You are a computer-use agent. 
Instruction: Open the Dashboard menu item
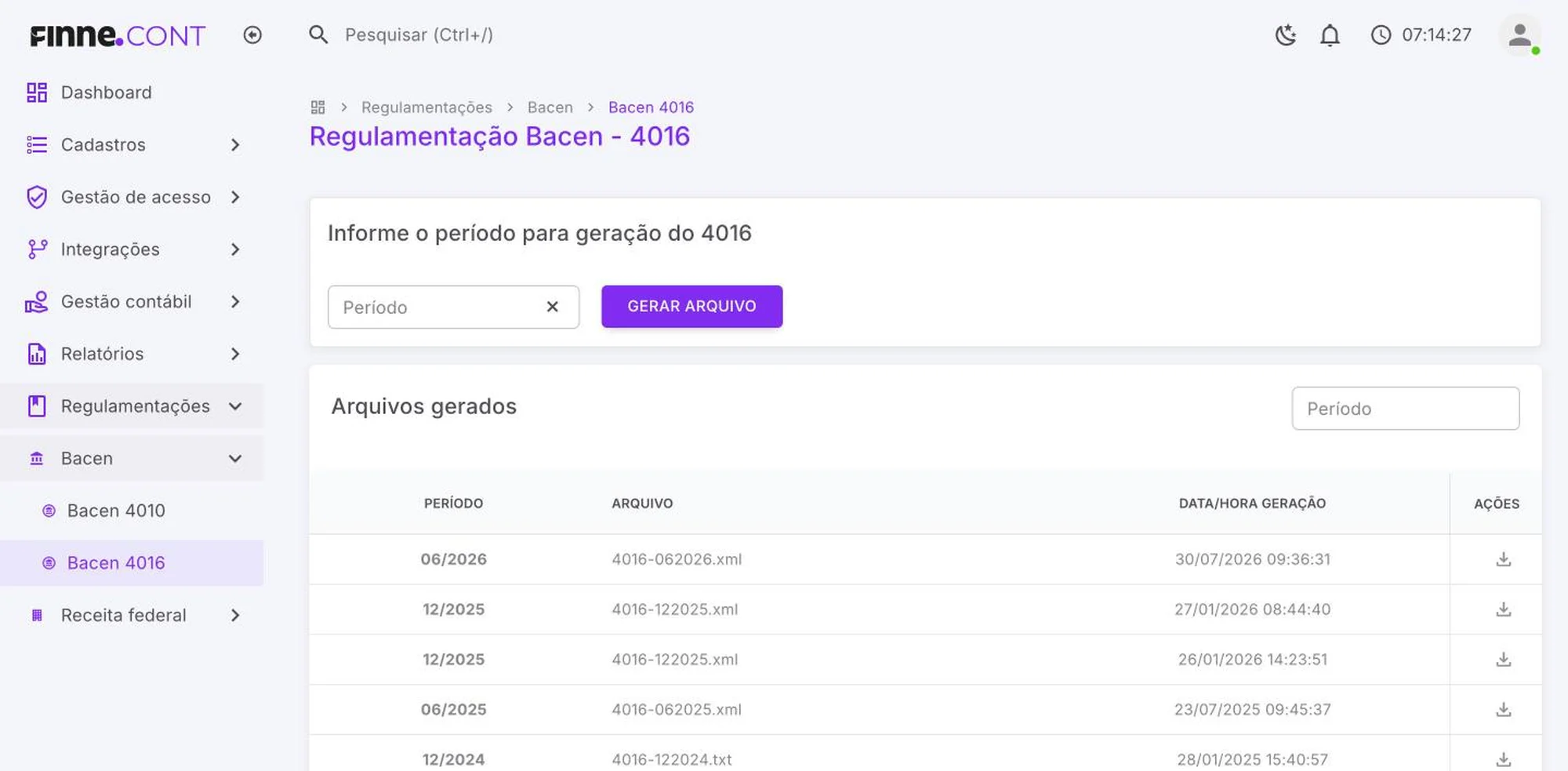click(132, 93)
